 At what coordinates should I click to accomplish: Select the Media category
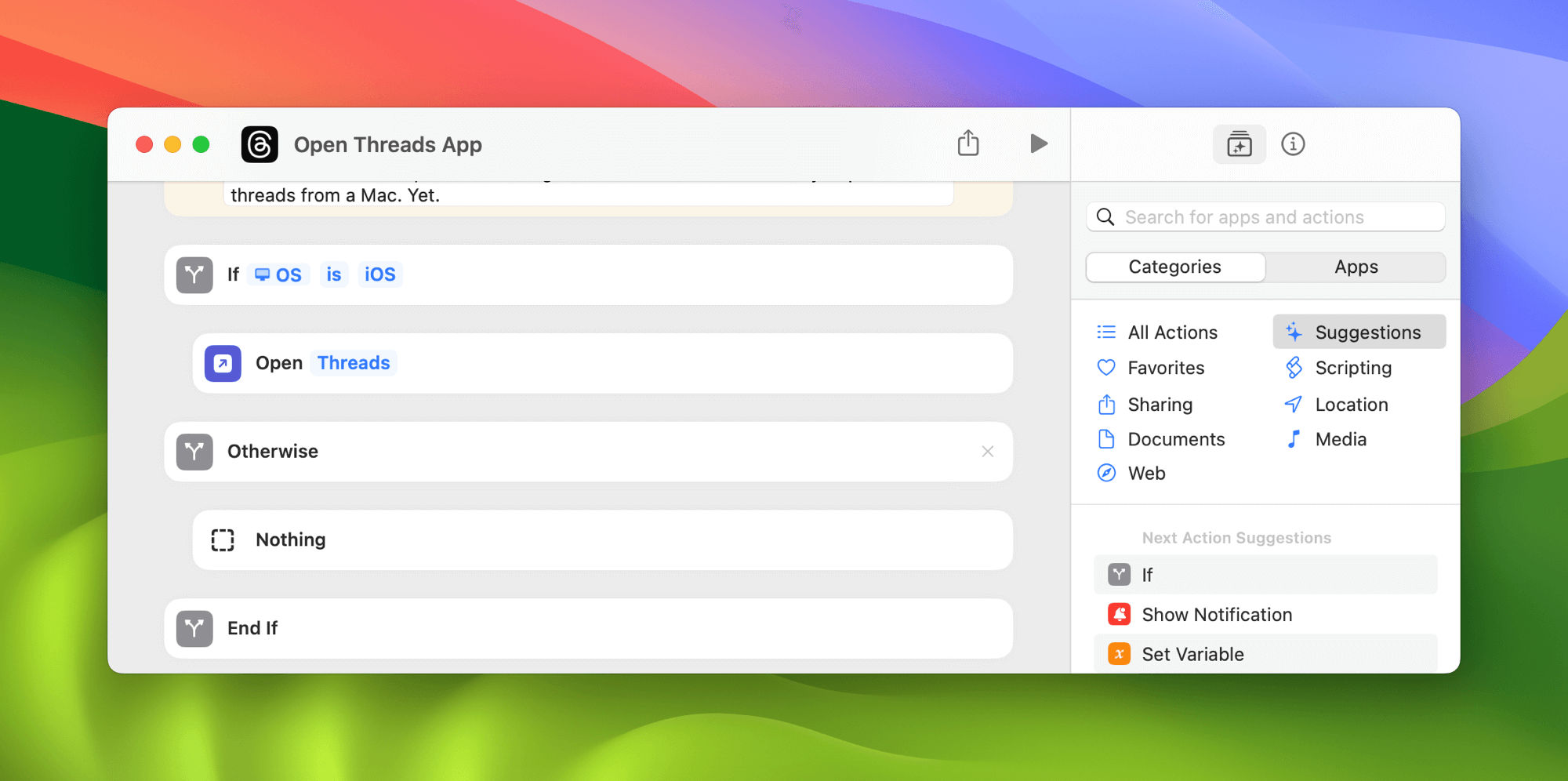click(1326, 439)
